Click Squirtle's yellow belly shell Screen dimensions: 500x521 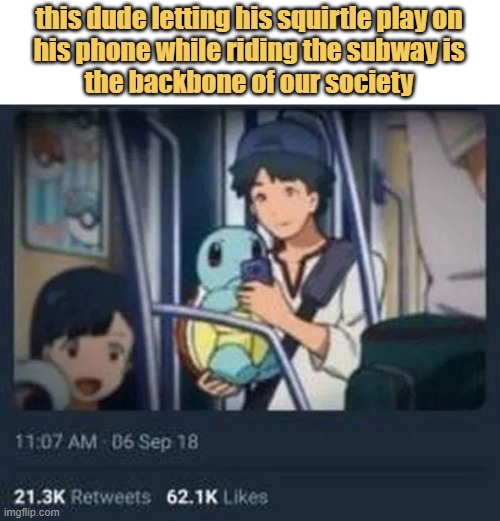[x=228, y=342]
